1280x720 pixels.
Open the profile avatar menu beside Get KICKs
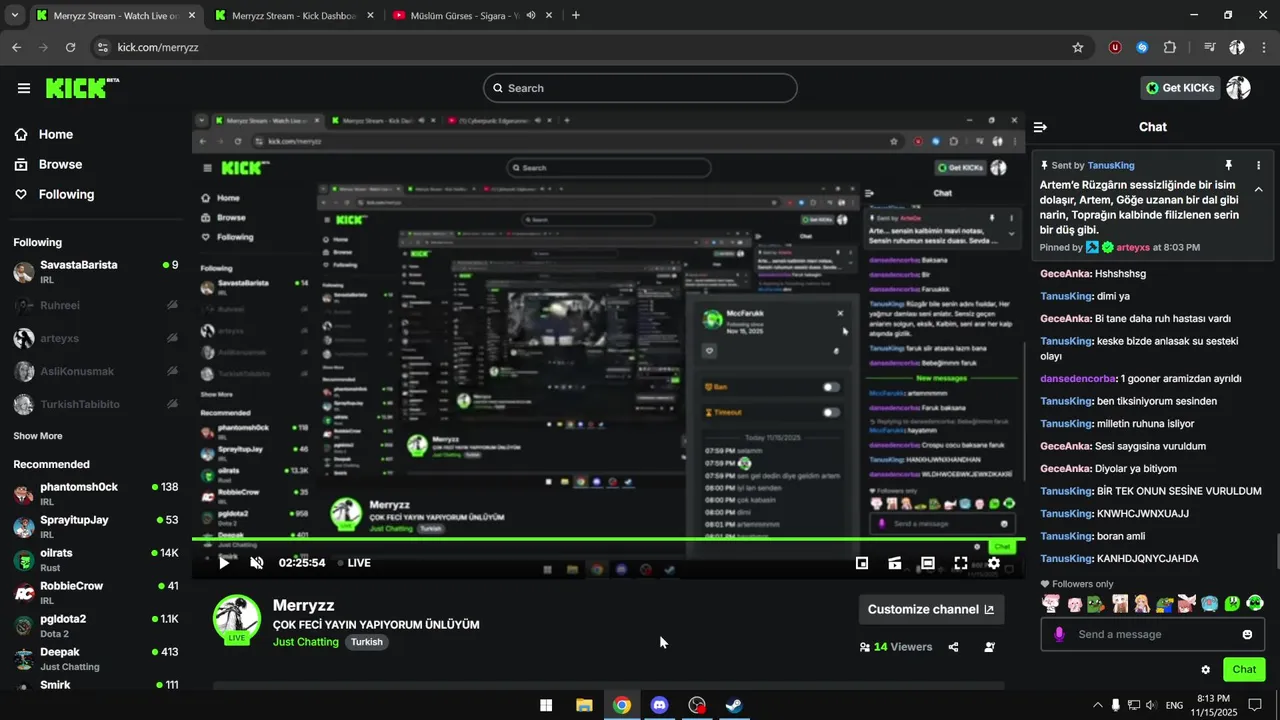[x=1239, y=88]
